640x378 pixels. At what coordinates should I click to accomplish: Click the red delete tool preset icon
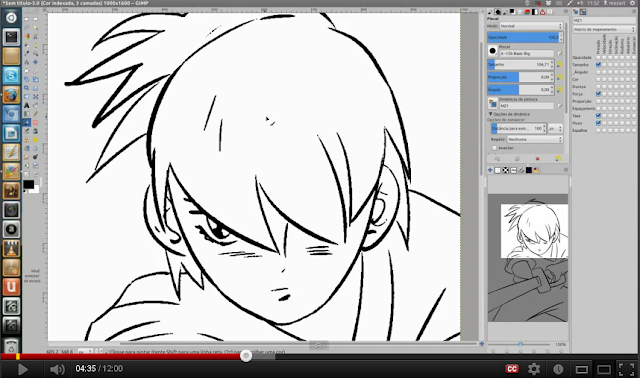click(537, 159)
